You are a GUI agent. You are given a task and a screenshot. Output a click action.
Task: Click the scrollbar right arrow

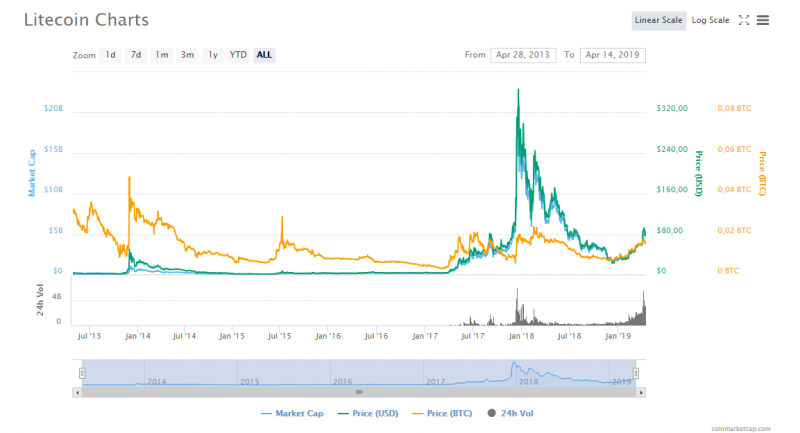point(641,393)
